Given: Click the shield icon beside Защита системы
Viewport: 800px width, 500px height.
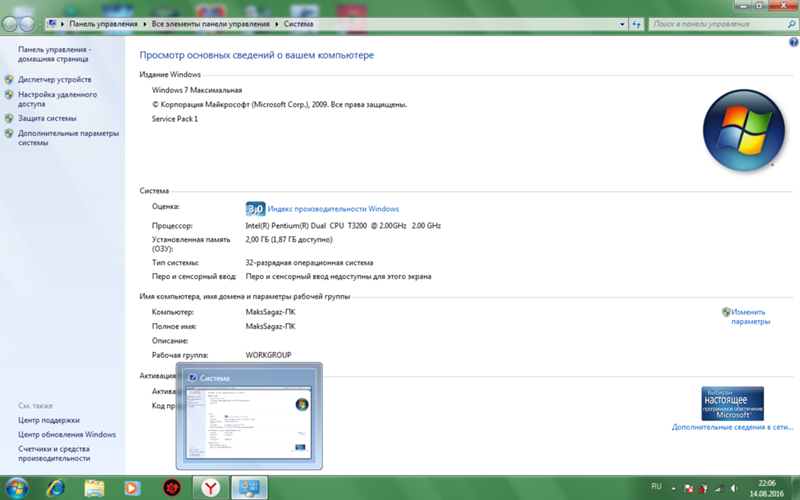Looking at the screenshot, I should pos(9,118).
